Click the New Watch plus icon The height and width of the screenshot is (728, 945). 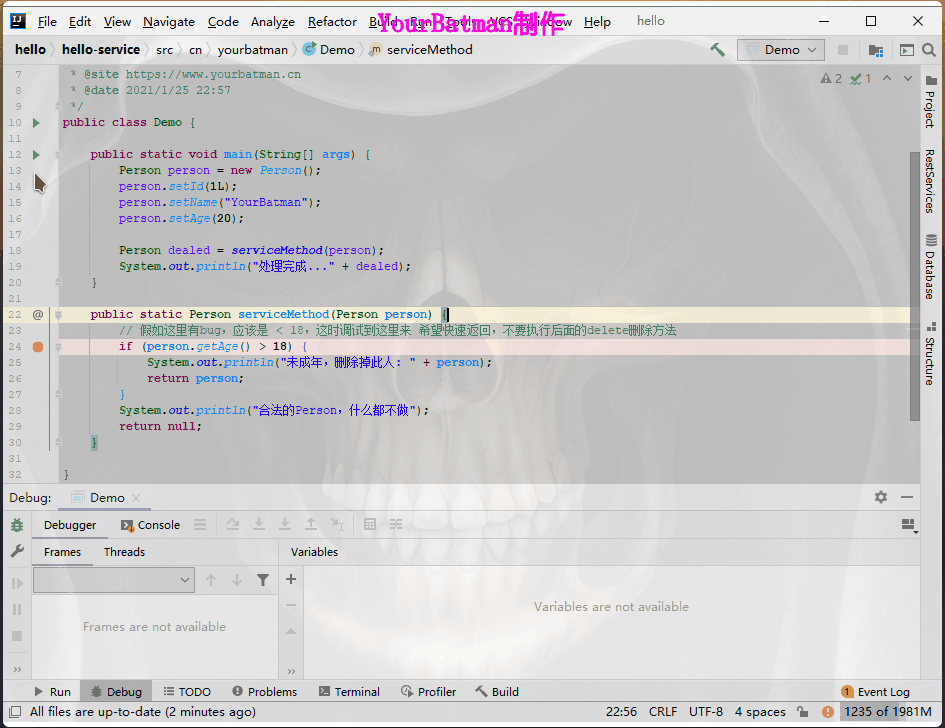[x=291, y=579]
